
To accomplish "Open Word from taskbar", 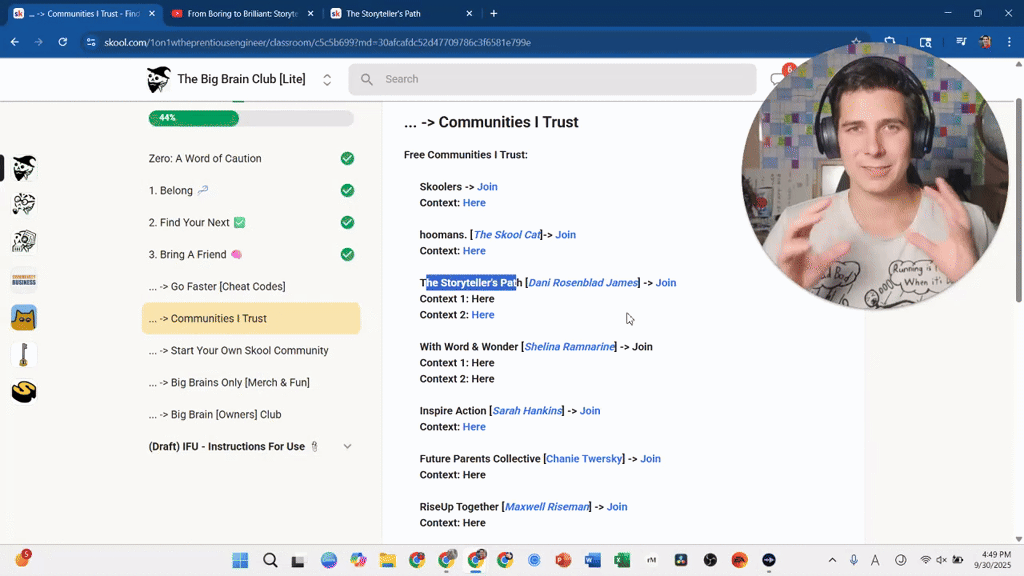I will tap(592, 560).
